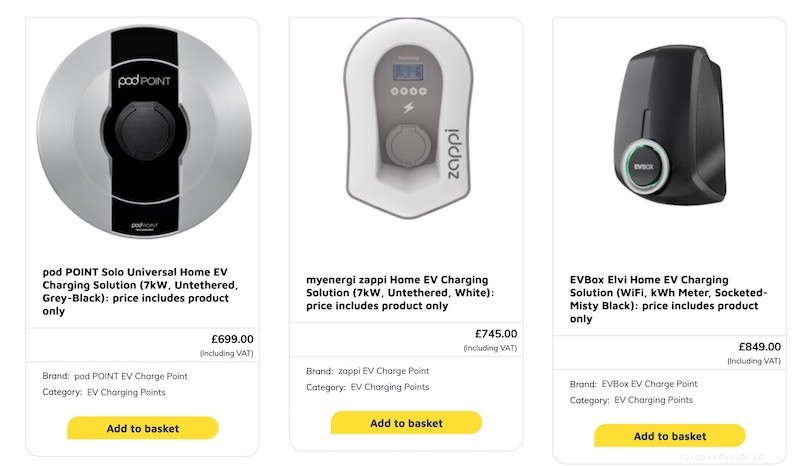800x466 pixels.
Task: Open EV Charging Points category under EVBox
Action: coord(653,400)
